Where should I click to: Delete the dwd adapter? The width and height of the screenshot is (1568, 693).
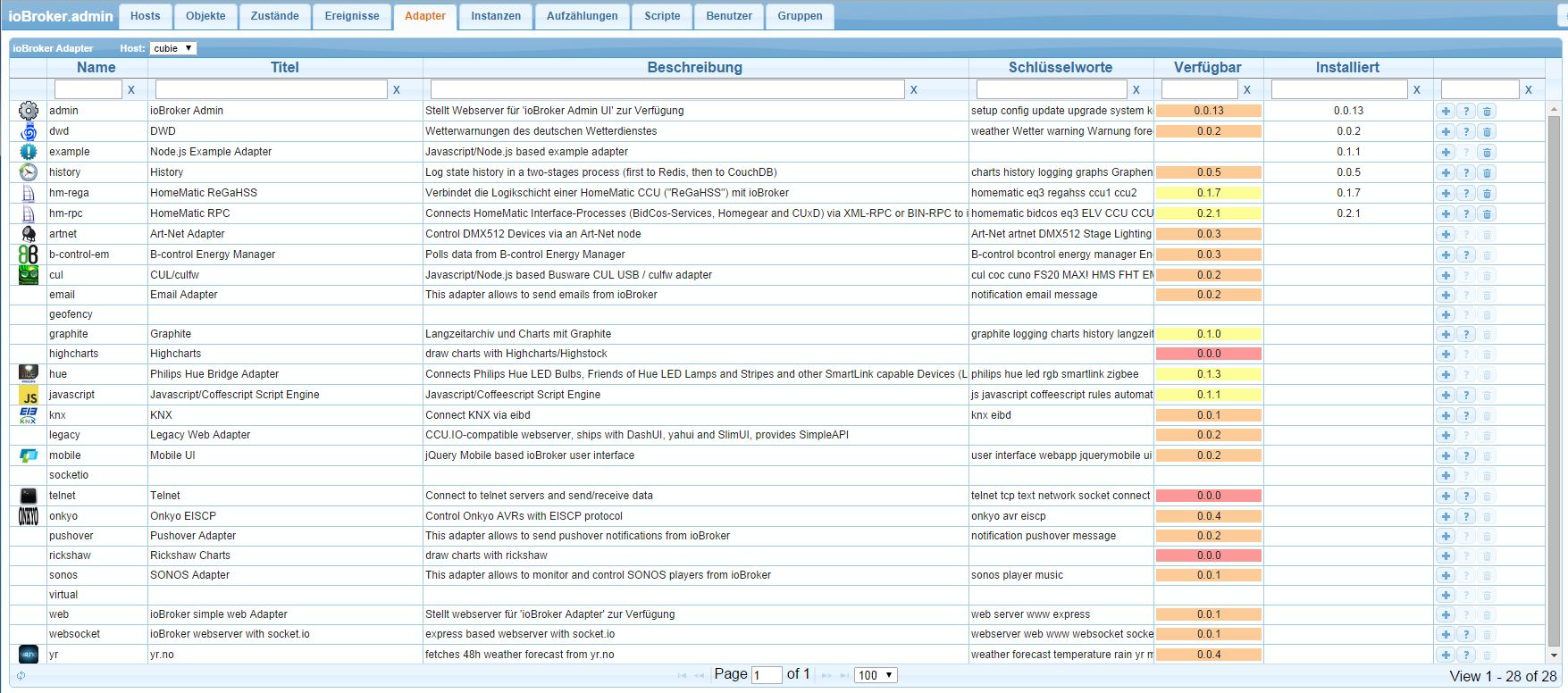point(1487,131)
